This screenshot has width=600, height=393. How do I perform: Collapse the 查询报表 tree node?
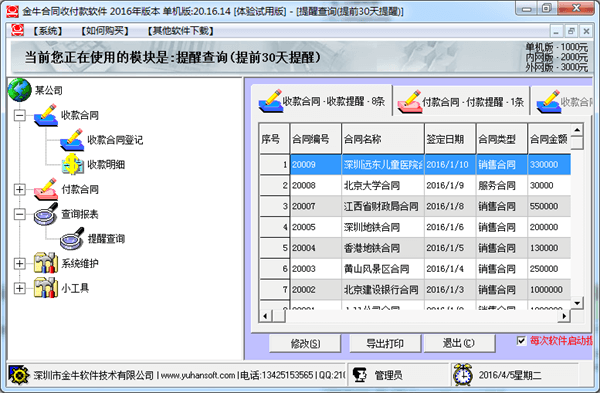tap(20, 214)
